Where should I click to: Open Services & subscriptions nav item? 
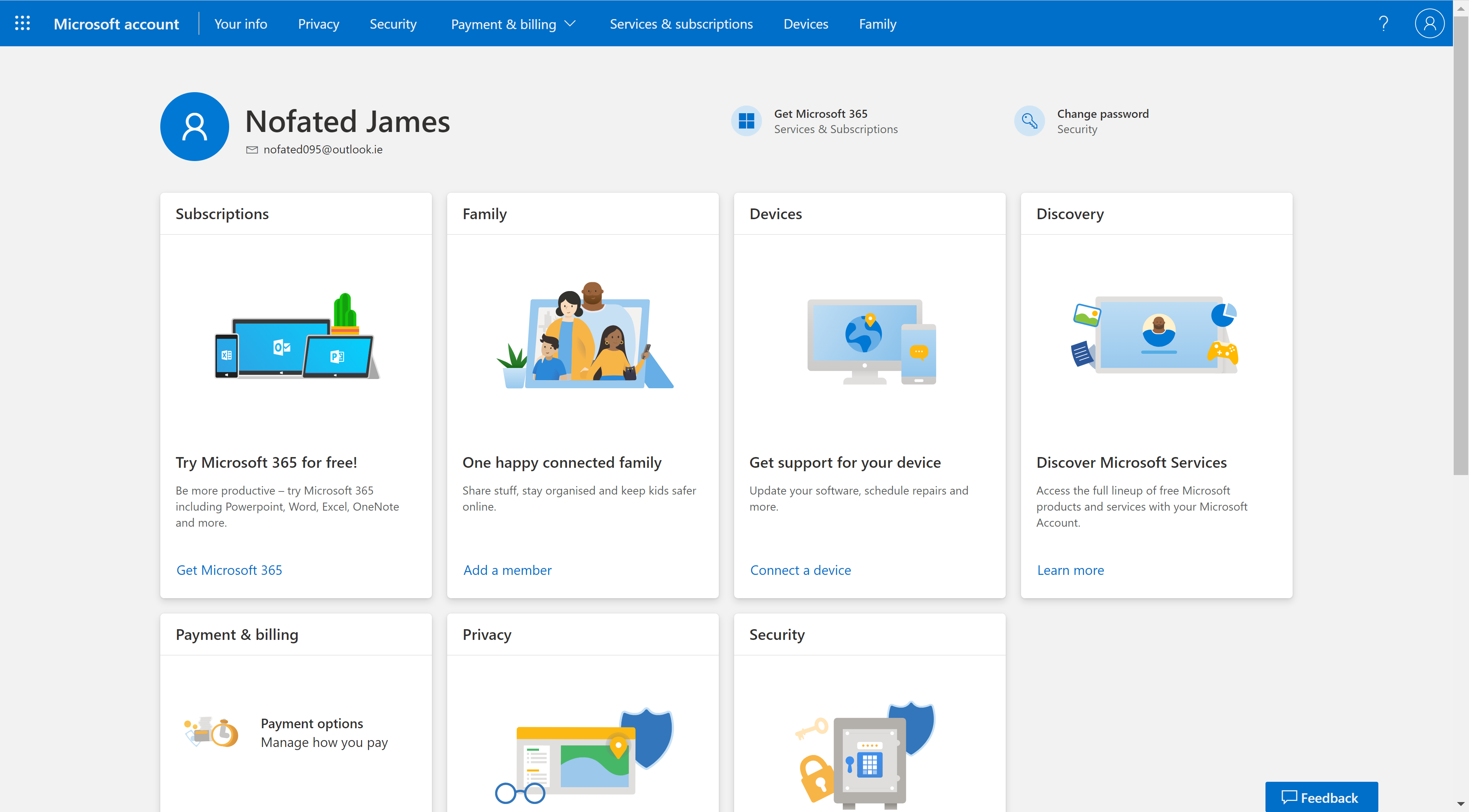click(681, 24)
